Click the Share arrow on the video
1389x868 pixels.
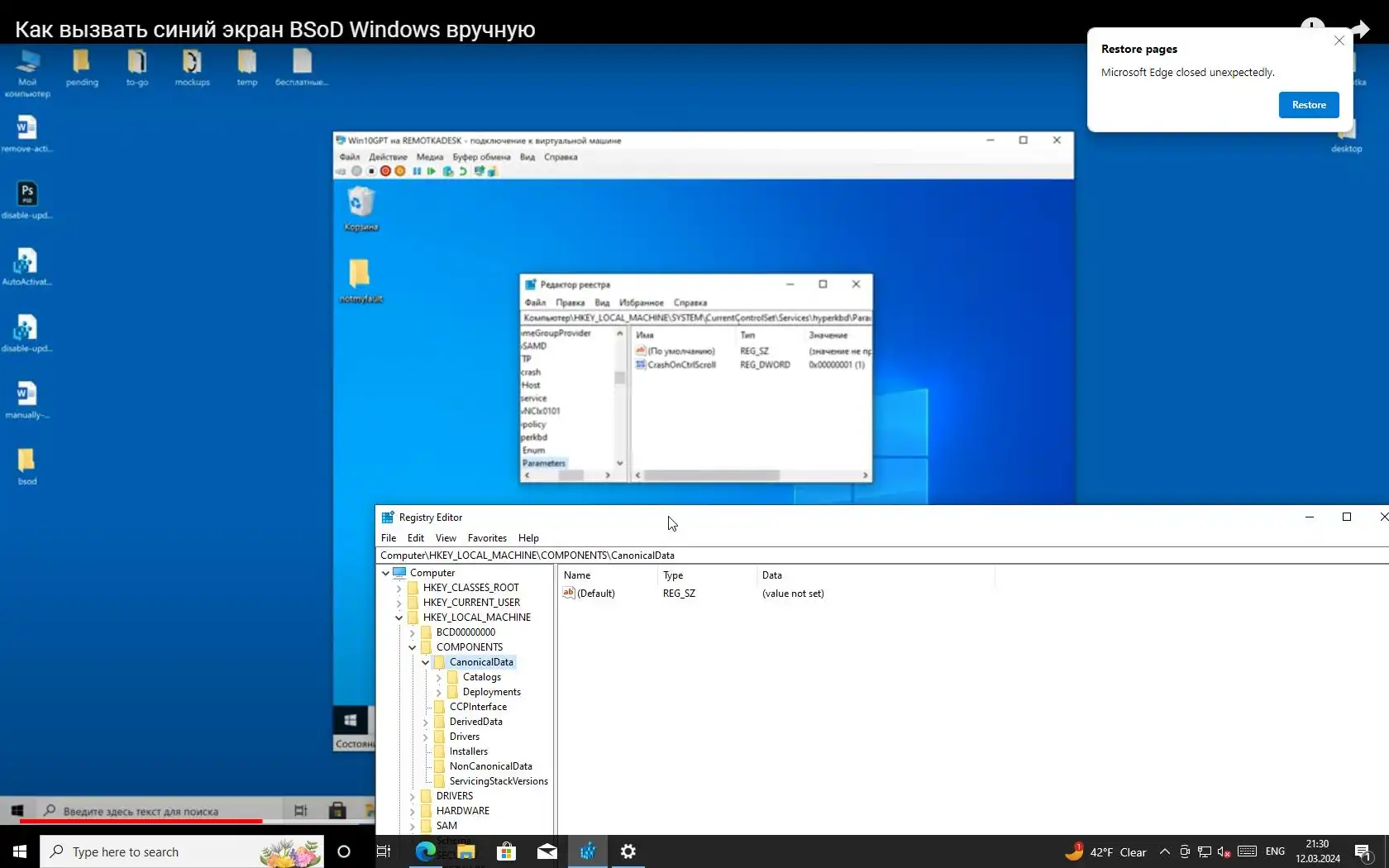(1360, 30)
